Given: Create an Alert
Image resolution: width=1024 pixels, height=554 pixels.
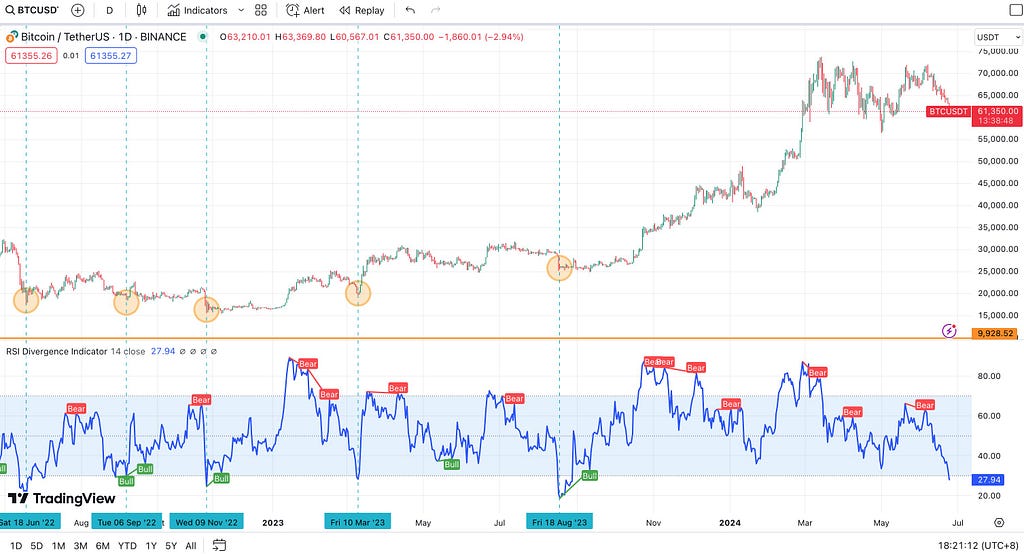Looking at the screenshot, I should 305,10.
